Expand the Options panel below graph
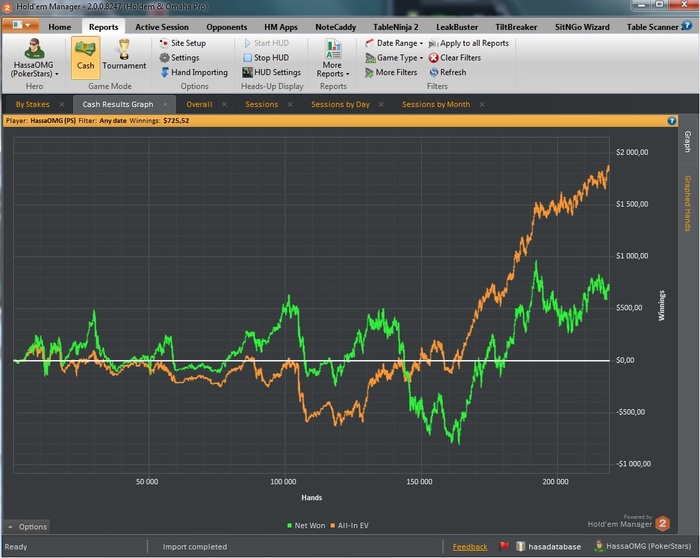This screenshot has width=700, height=558. [28, 526]
